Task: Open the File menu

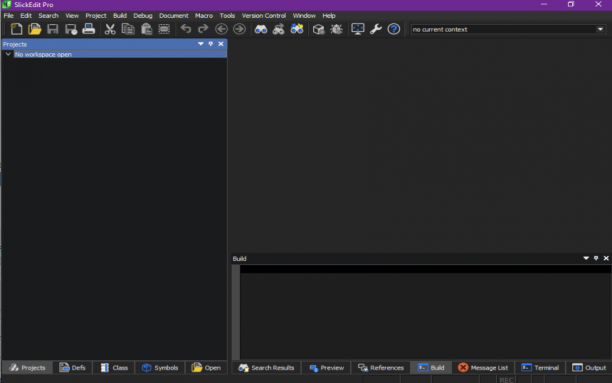Action: click(9, 16)
